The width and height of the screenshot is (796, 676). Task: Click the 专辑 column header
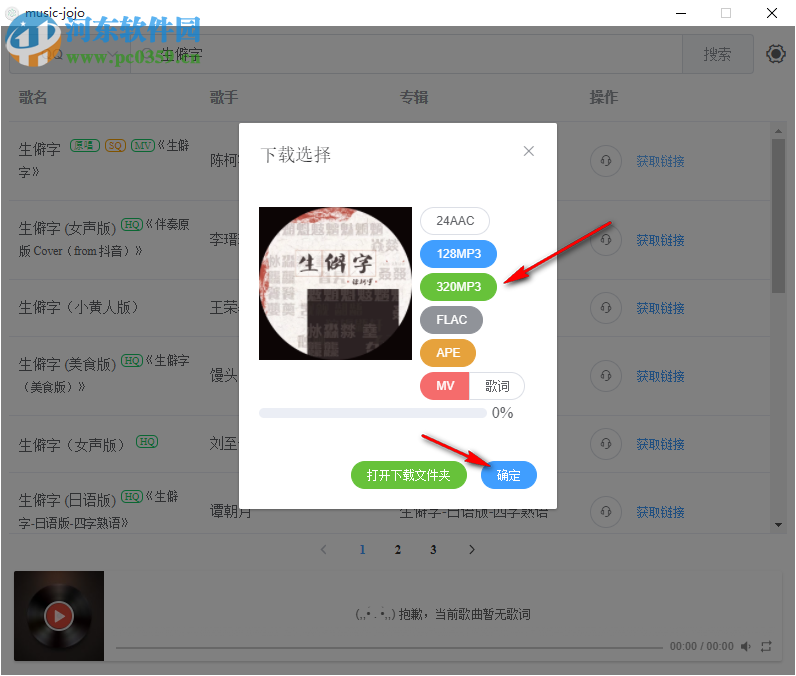click(x=414, y=97)
